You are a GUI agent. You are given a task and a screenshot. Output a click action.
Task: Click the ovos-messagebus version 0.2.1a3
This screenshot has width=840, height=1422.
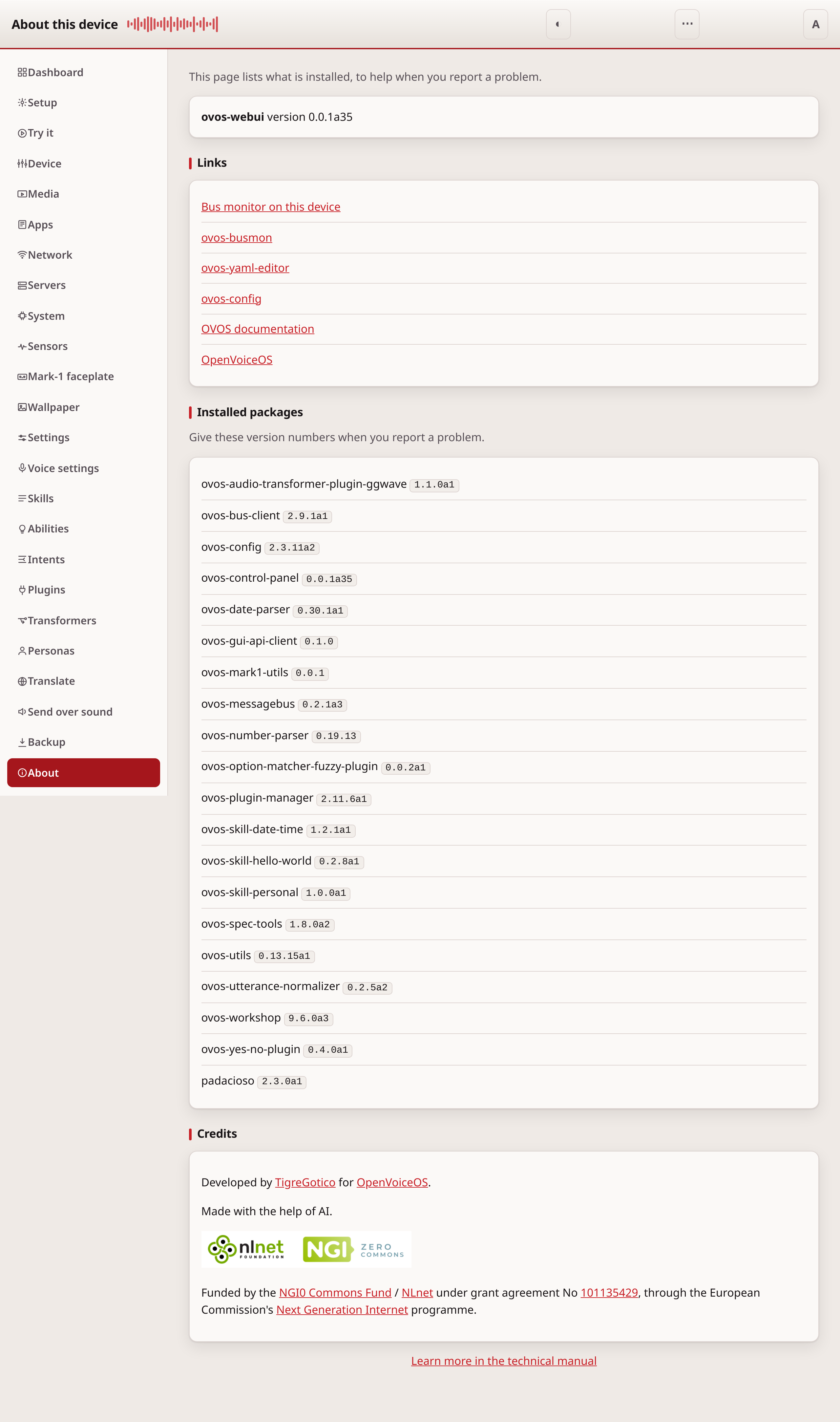pos(323,705)
